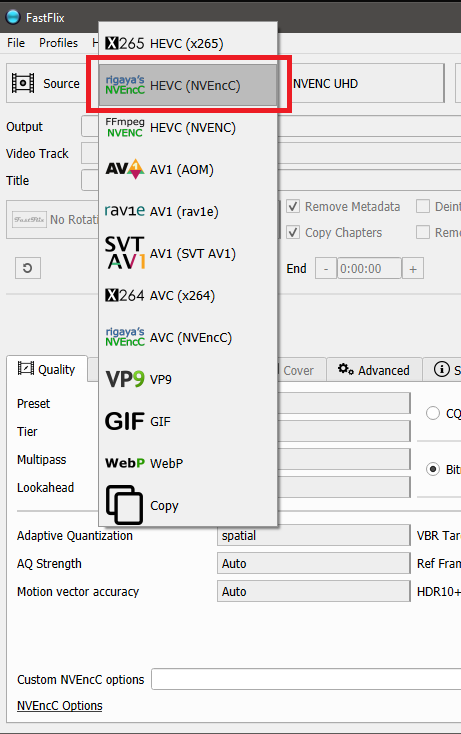Viewport: 461px width, 734px height.
Task: Open the Multipass dropdown
Action: [x=344, y=460]
